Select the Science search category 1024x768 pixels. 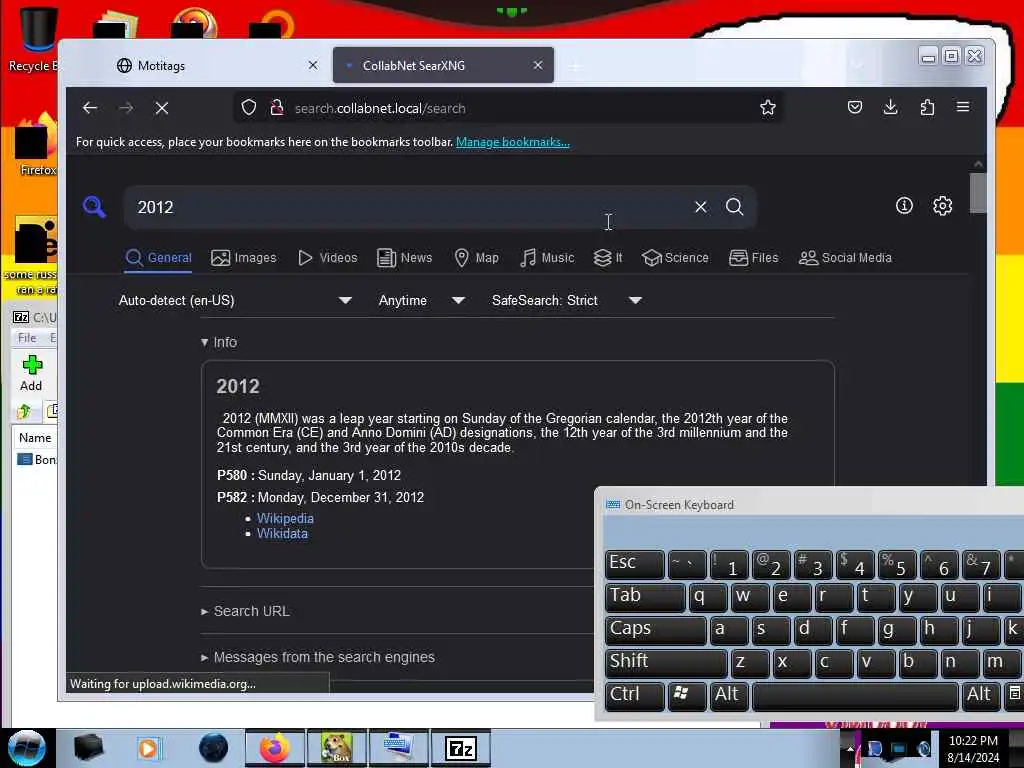click(675, 258)
